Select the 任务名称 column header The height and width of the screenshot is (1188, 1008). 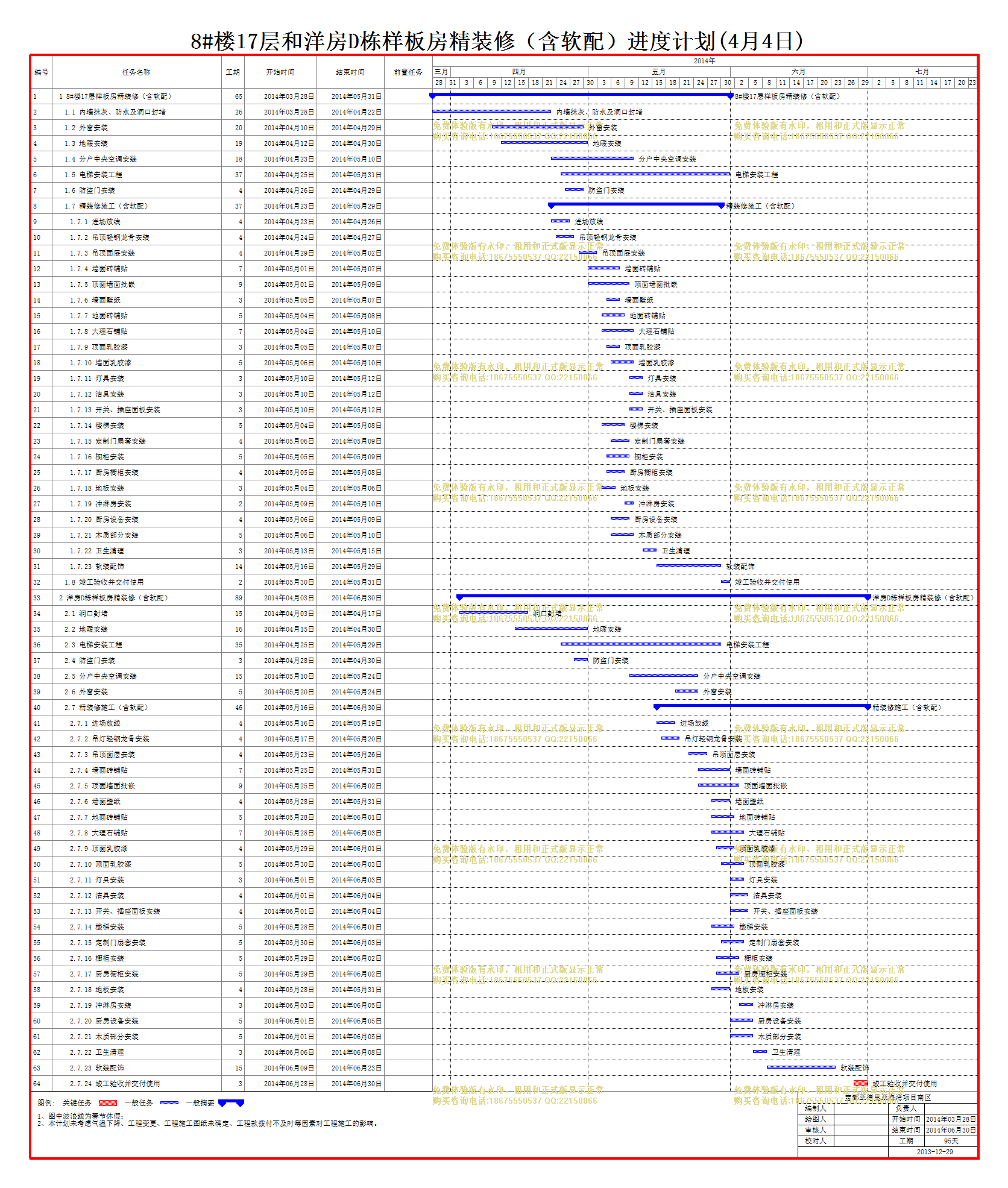pos(136,72)
